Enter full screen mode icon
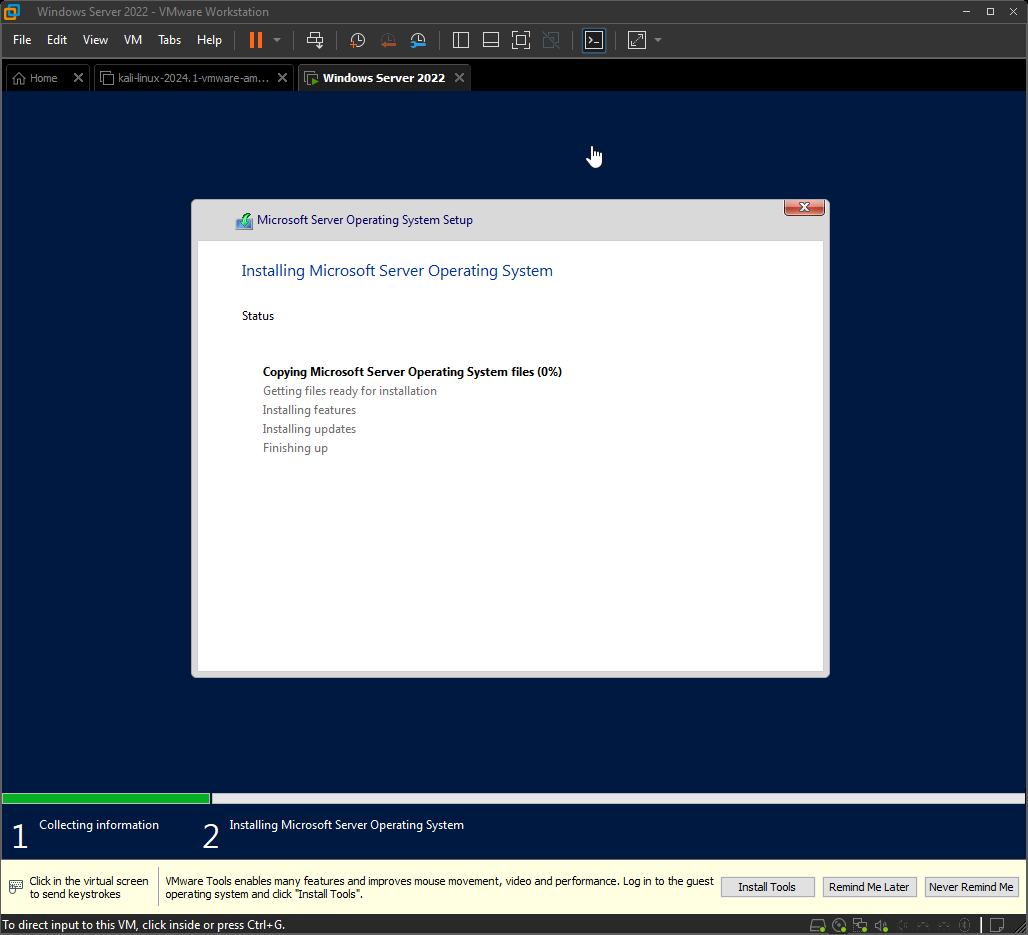The height and width of the screenshot is (935, 1028). [x=521, y=40]
